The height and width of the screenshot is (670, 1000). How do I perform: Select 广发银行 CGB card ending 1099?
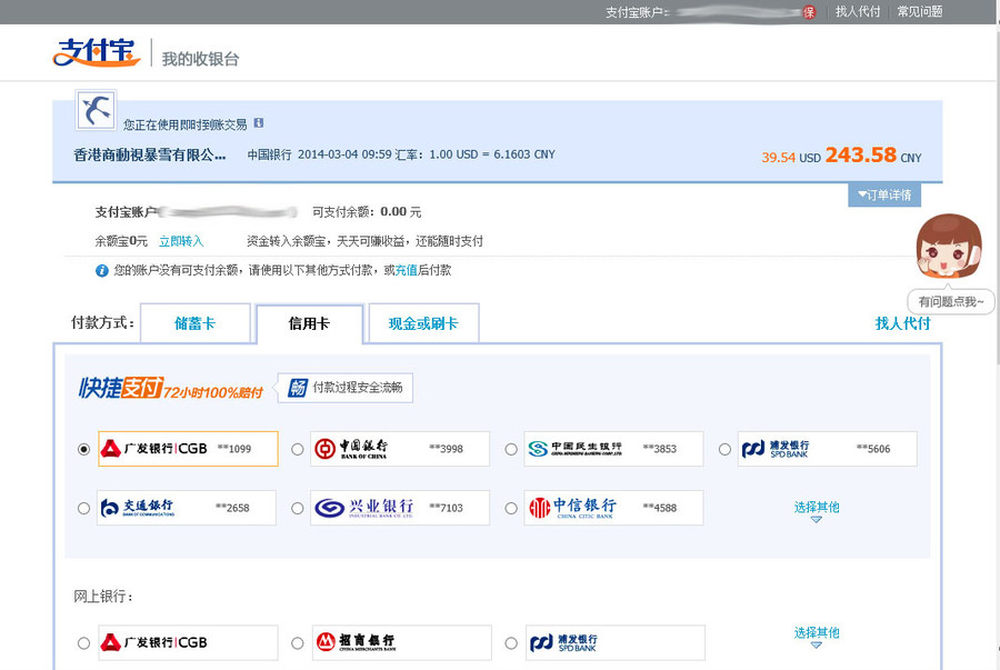[84, 449]
